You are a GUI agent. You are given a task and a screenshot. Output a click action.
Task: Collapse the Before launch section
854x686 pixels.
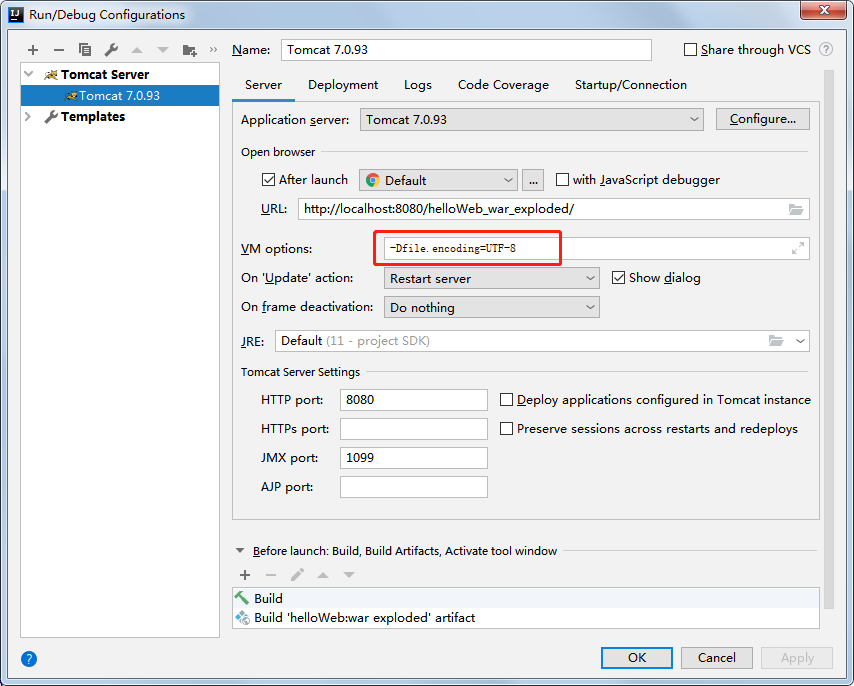240,550
